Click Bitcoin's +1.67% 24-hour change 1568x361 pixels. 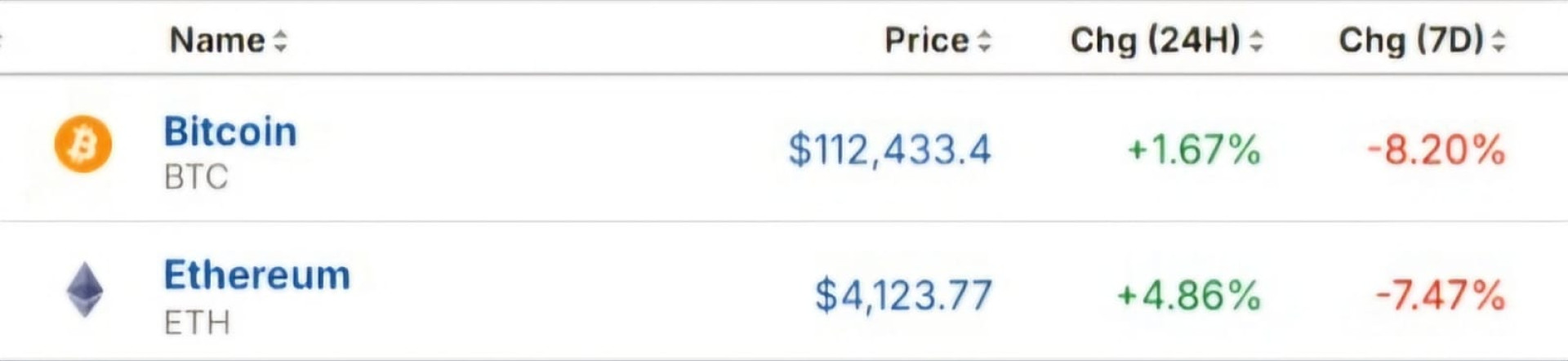pos(1193,149)
